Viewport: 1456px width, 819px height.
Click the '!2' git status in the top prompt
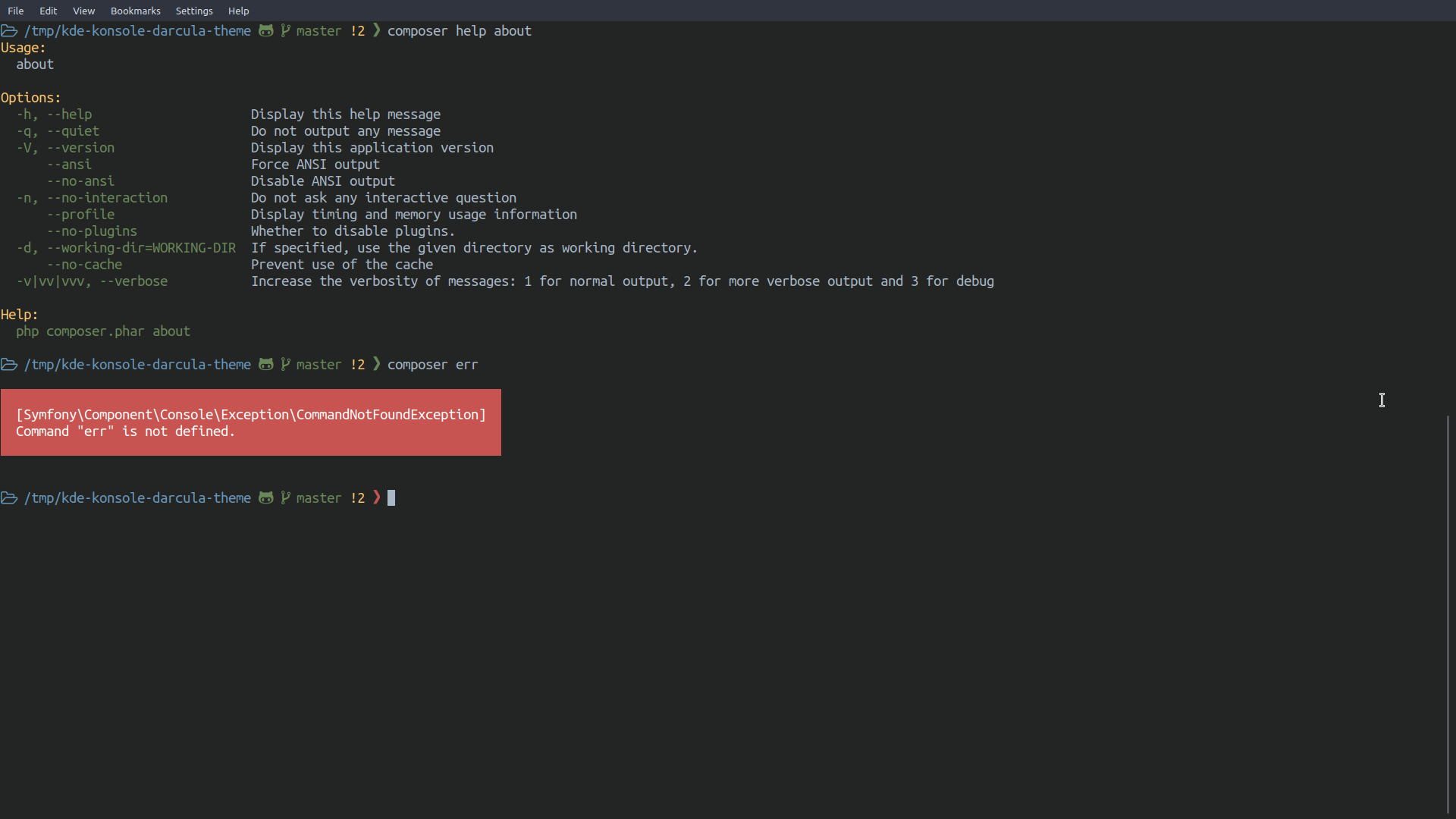pyautogui.click(x=358, y=31)
